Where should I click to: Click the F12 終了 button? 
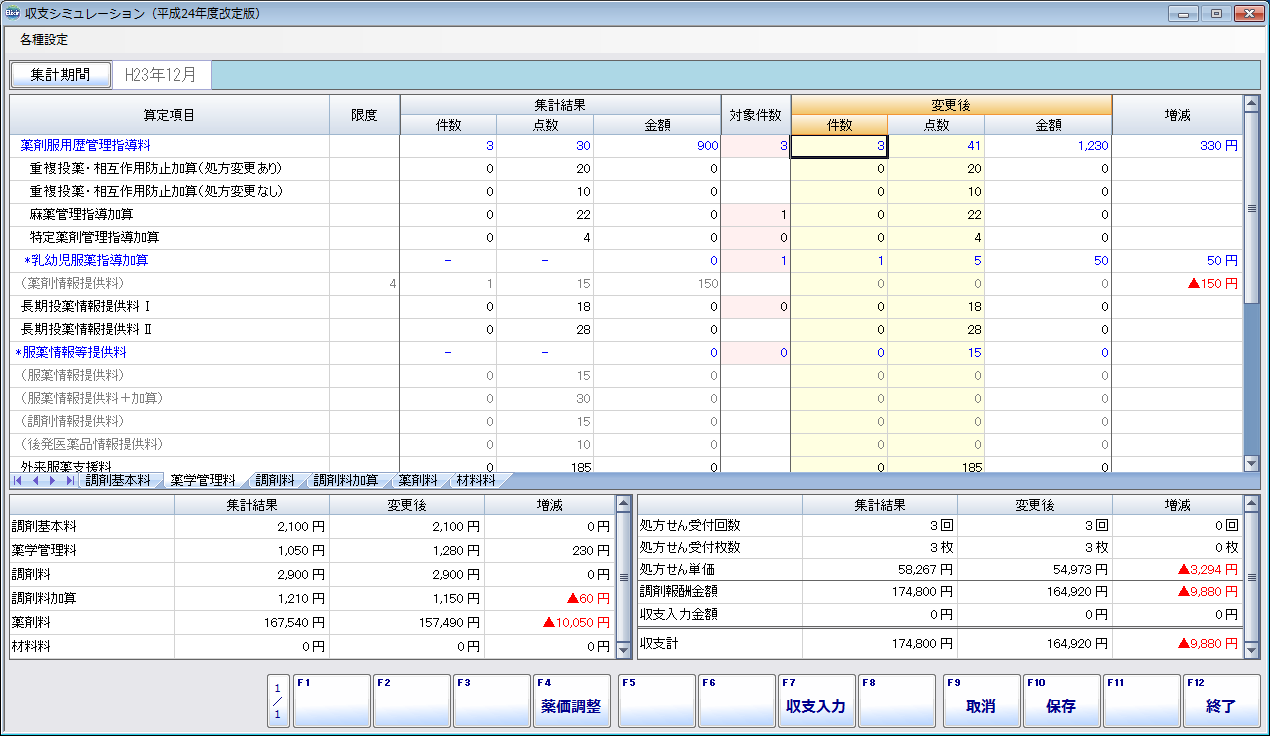pos(1221,701)
